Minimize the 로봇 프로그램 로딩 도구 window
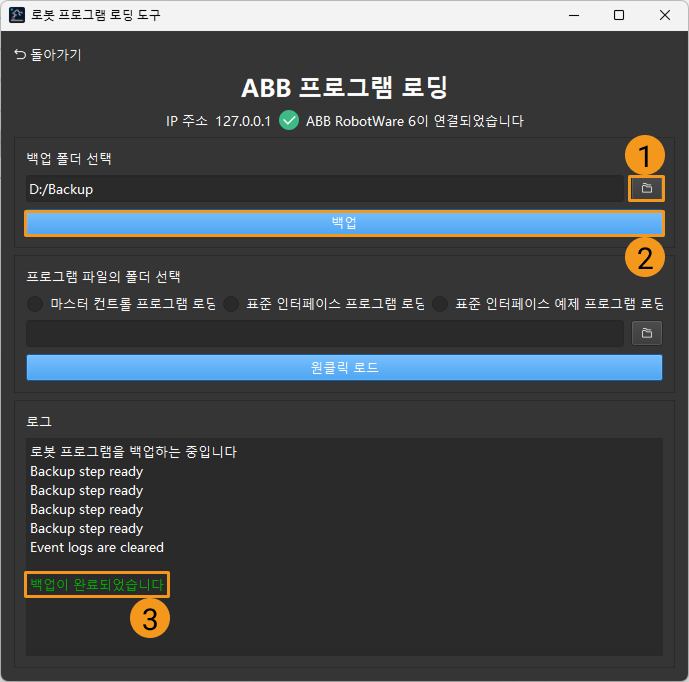Screen dimensions: 689x682 pos(574,15)
